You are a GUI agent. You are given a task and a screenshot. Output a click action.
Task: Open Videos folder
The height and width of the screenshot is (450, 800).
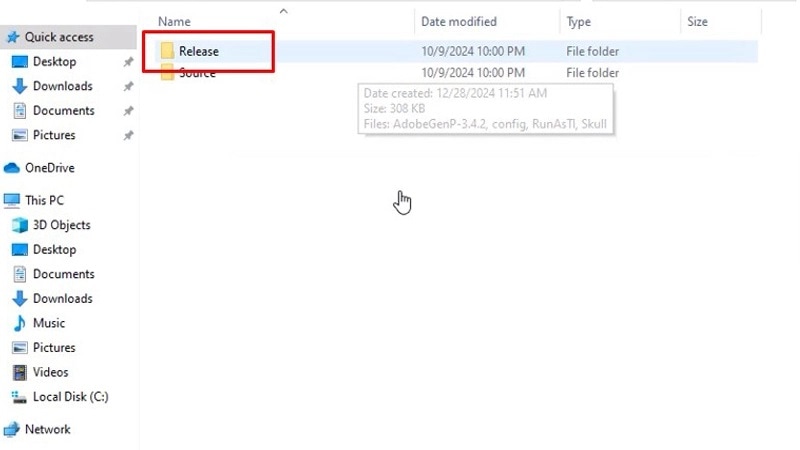[x=51, y=372]
